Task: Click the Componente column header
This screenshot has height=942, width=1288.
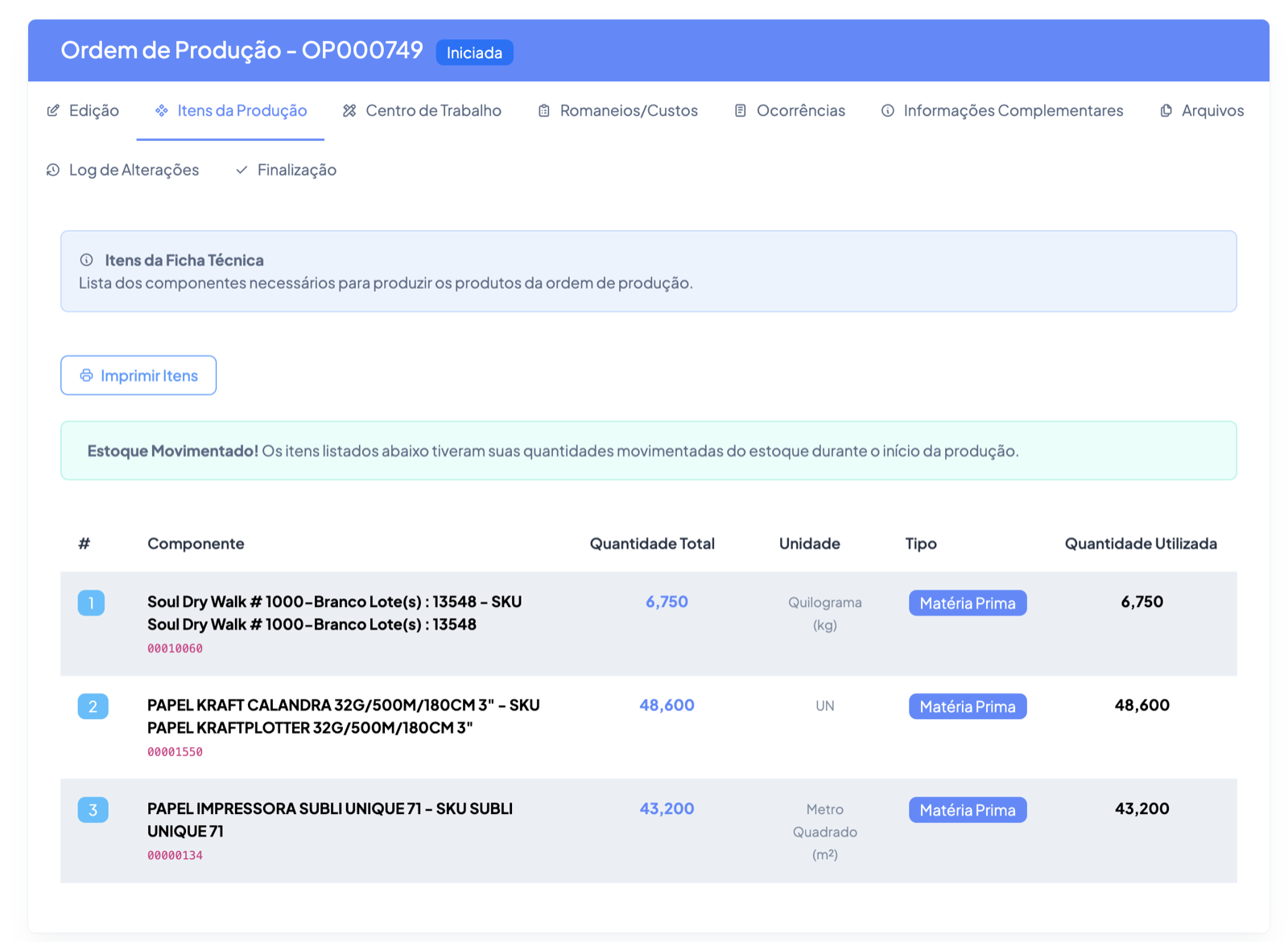Action: pyautogui.click(x=196, y=543)
